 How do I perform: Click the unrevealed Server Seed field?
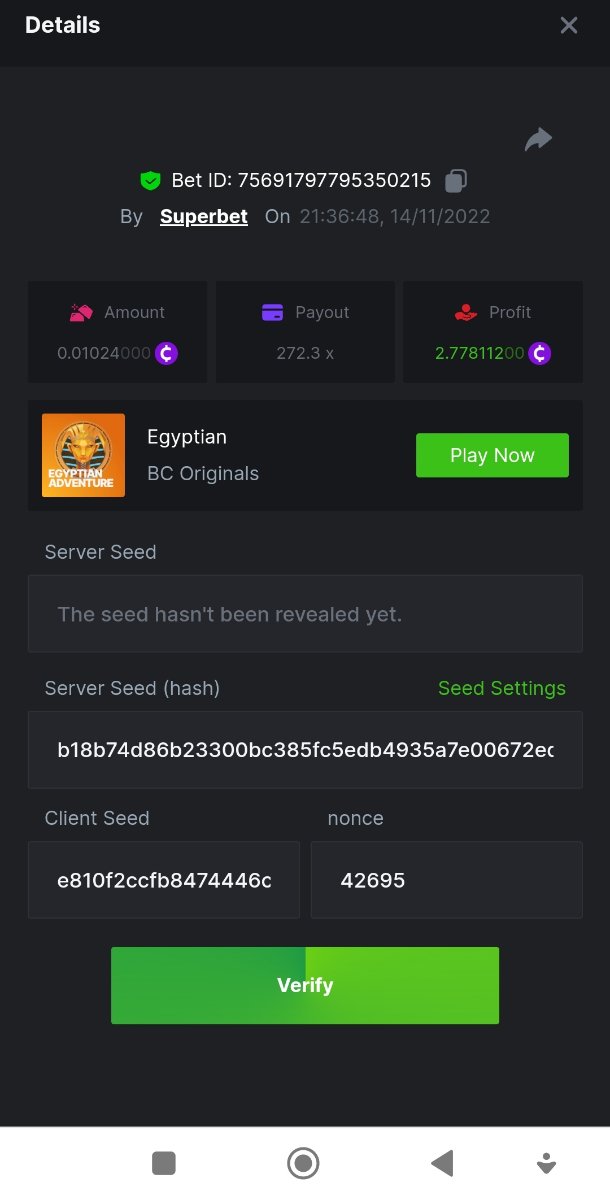(305, 614)
